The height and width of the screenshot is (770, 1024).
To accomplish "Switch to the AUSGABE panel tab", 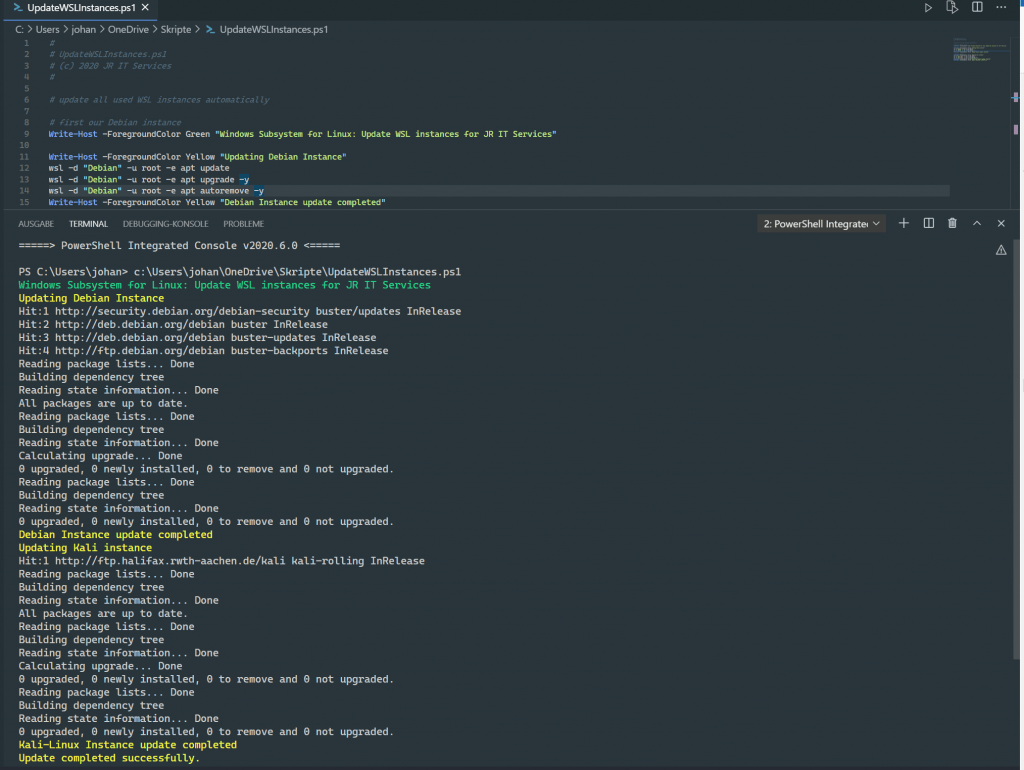I will pos(36,224).
